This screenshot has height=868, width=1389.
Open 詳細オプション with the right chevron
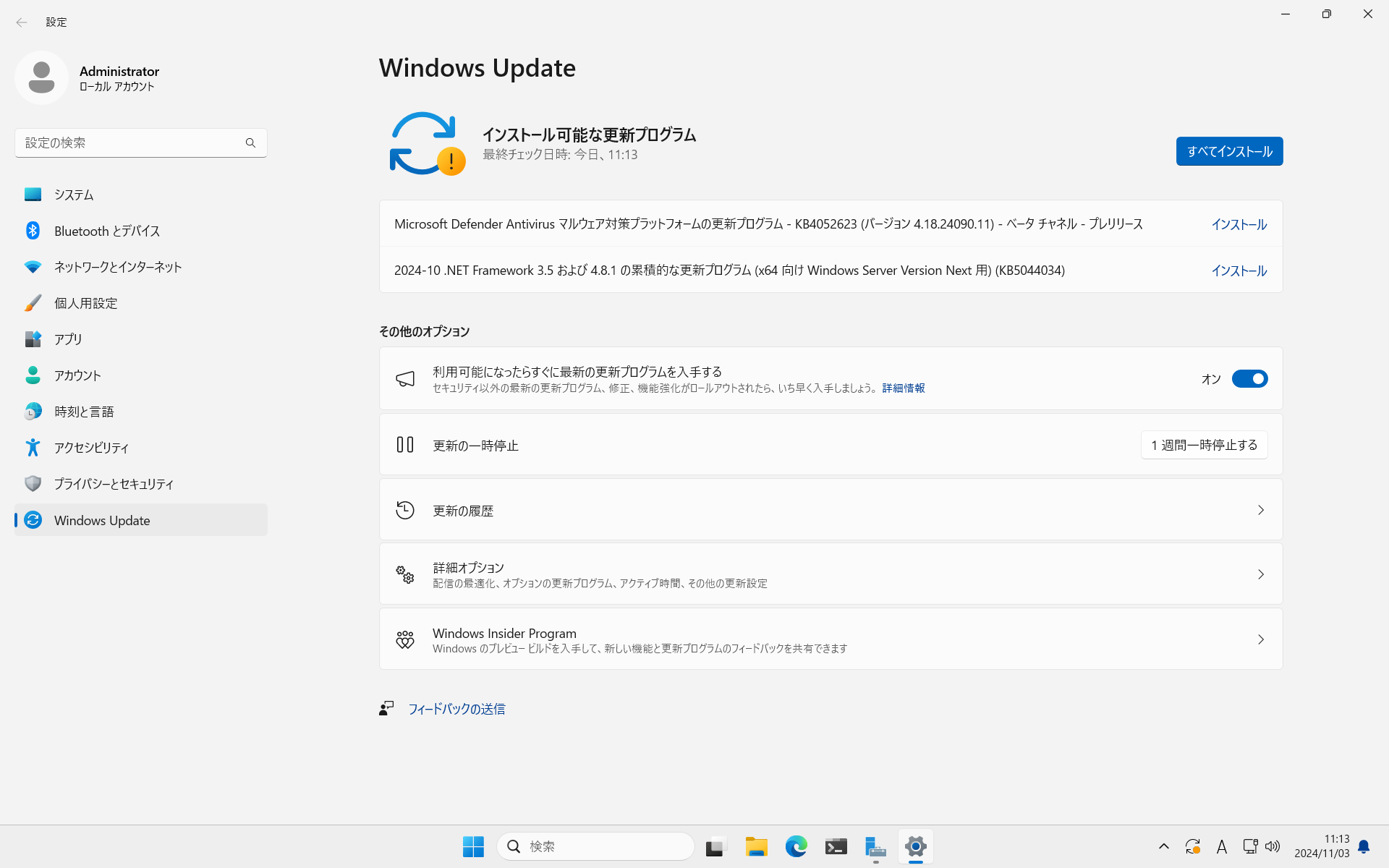tap(1260, 574)
